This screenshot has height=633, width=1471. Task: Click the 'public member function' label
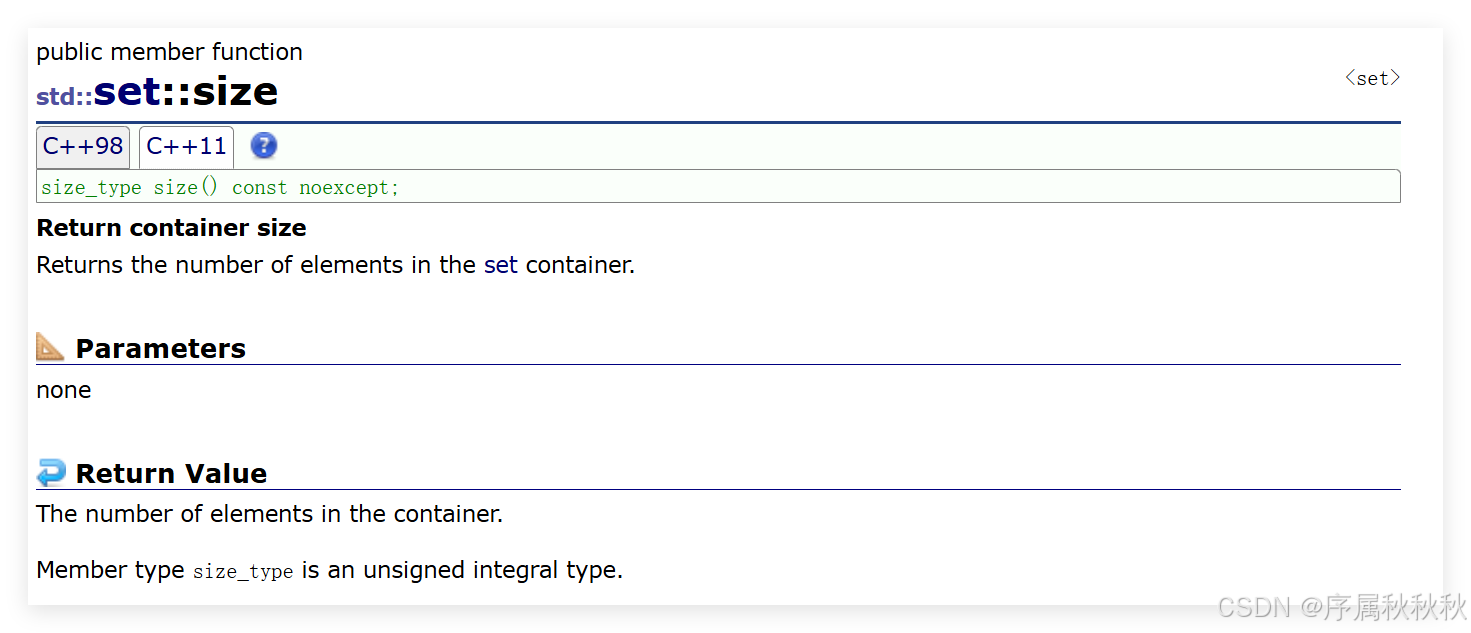(169, 52)
